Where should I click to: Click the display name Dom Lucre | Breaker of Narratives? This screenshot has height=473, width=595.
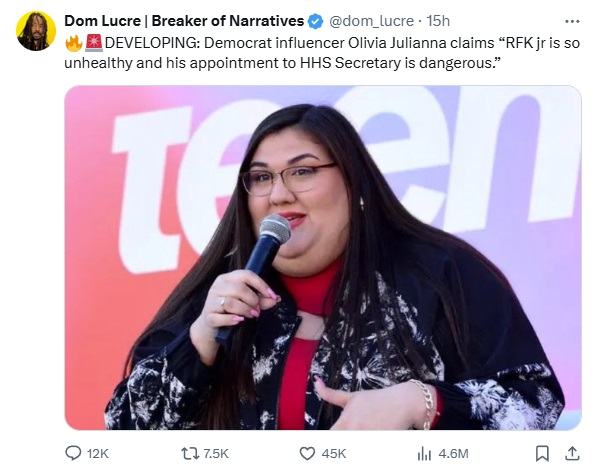tap(184, 21)
